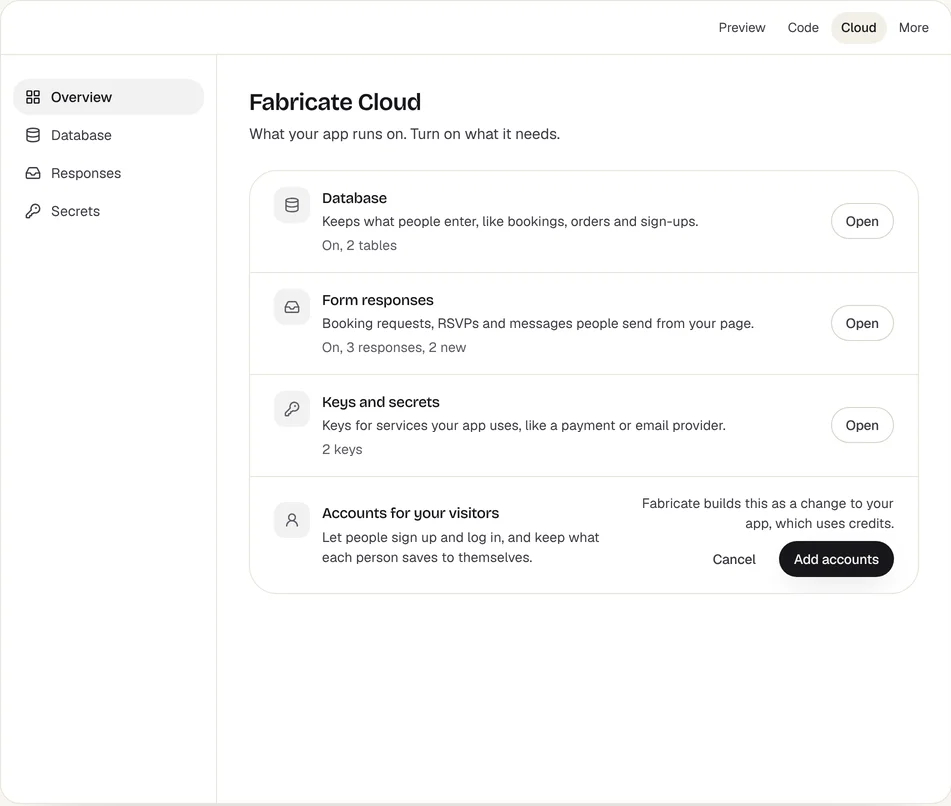
Task: Click the Database card's cylinder icon
Action: click(x=292, y=205)
